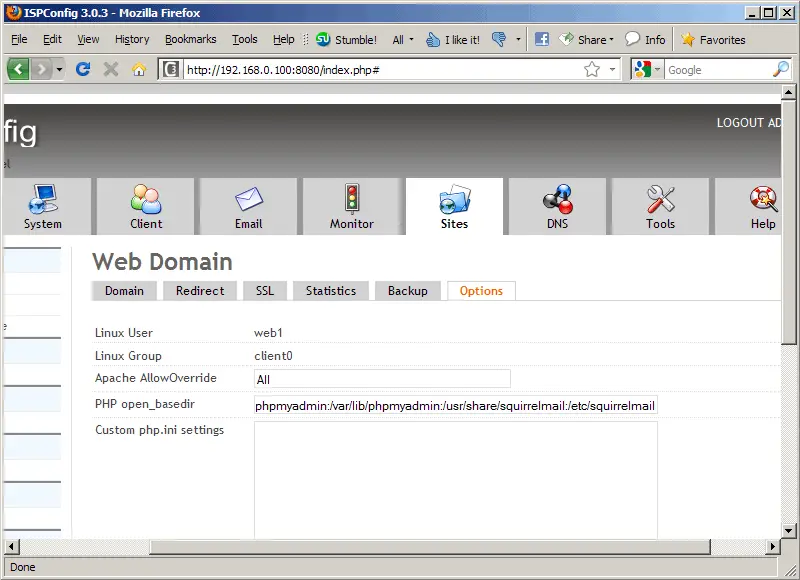Click the Done status bar text

coord(22,567)
